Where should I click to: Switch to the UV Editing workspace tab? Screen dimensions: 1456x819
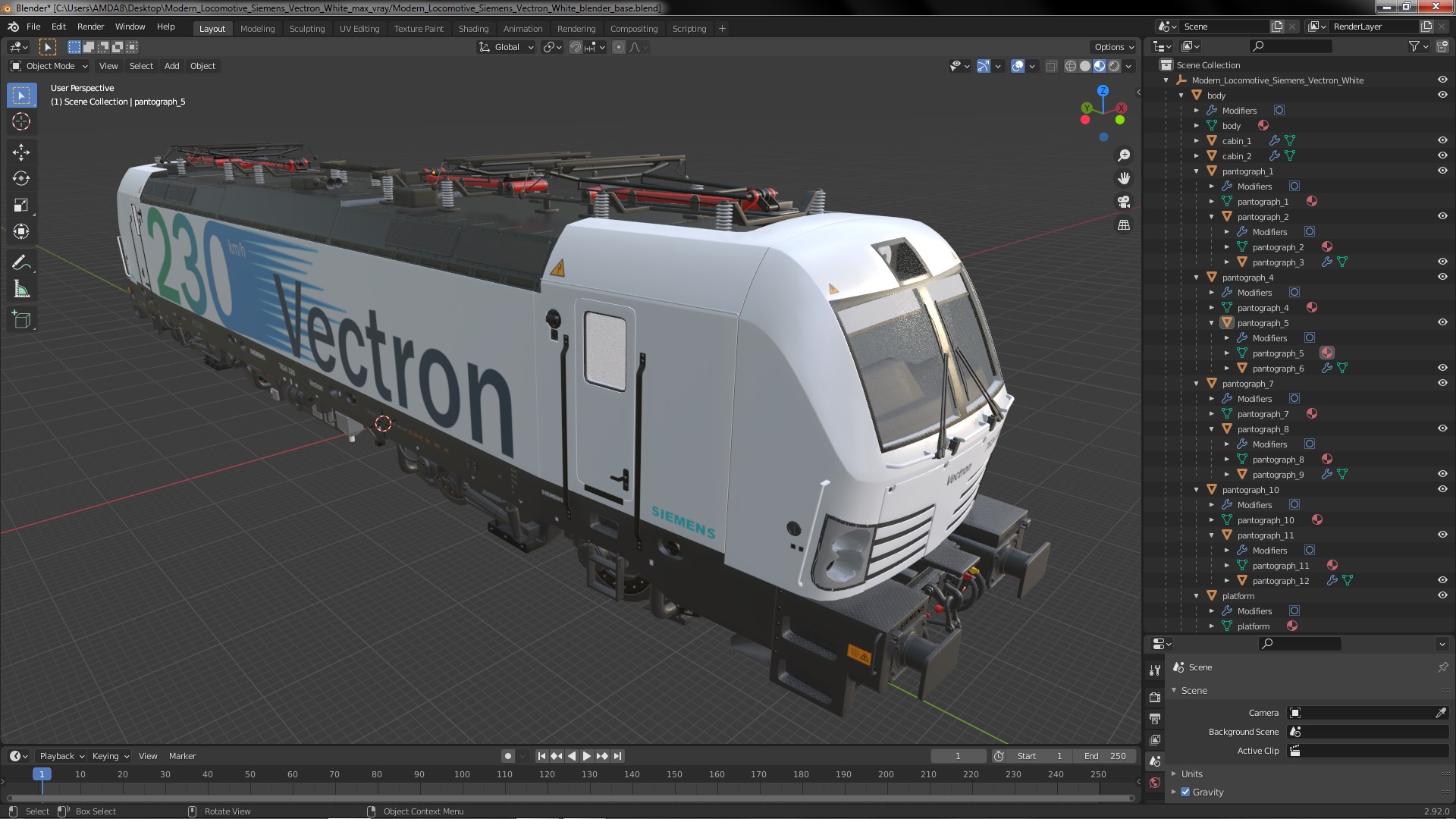(x=359, y=29)
